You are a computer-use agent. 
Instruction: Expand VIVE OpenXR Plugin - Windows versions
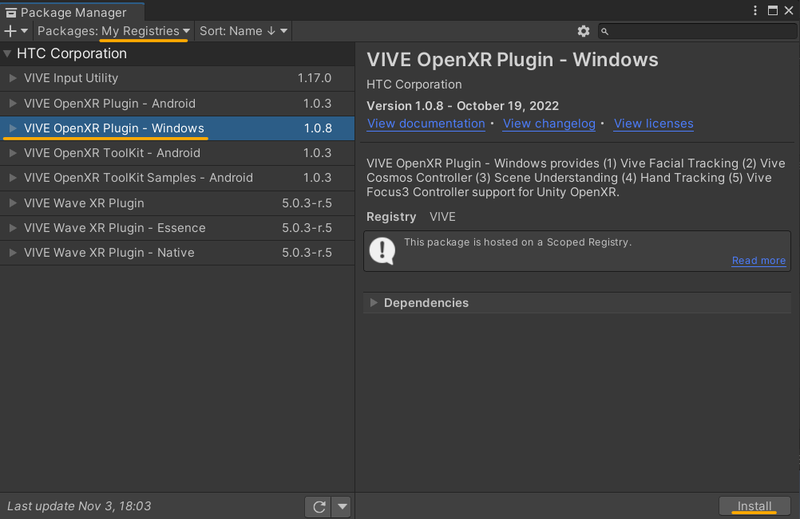coord(13,128)
